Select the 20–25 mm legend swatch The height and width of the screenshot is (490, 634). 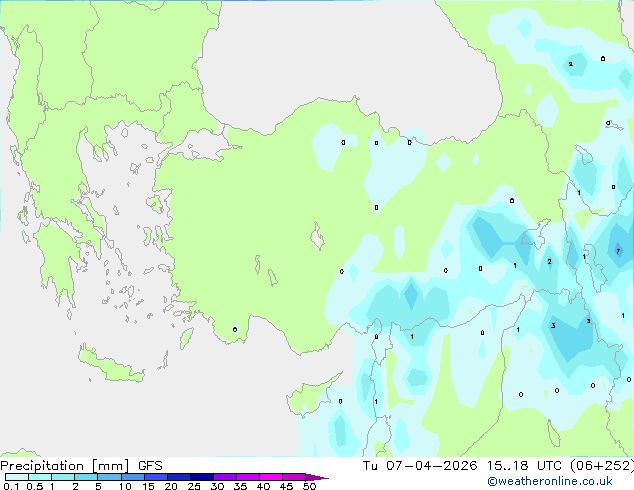point(178,477)
